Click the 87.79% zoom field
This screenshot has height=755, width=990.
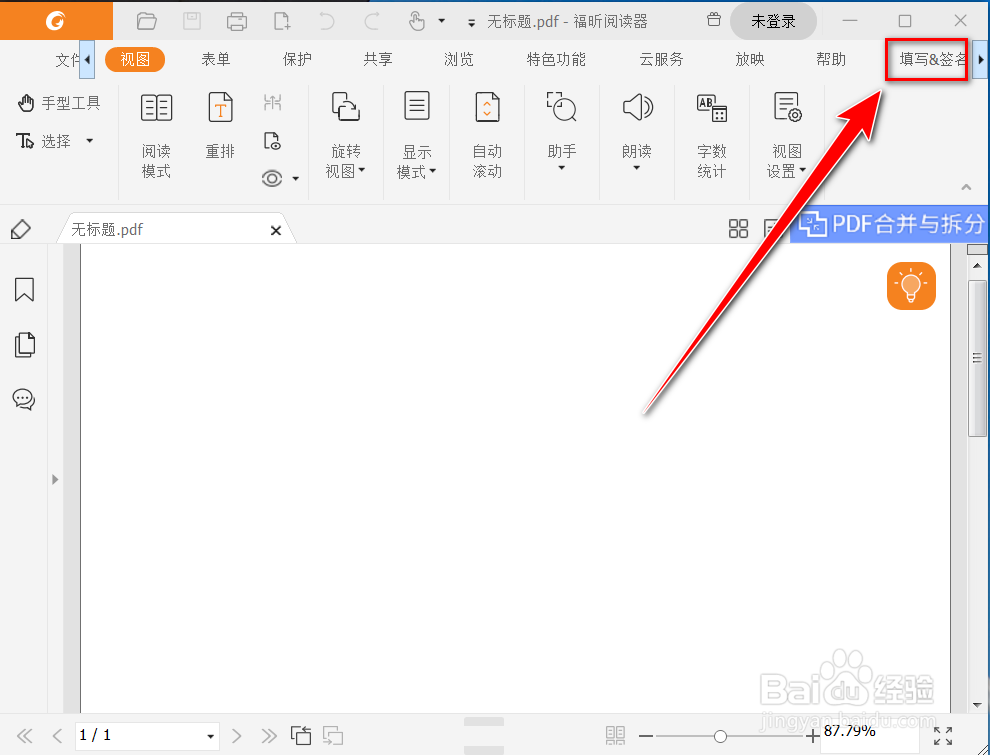tap(869, 735)
